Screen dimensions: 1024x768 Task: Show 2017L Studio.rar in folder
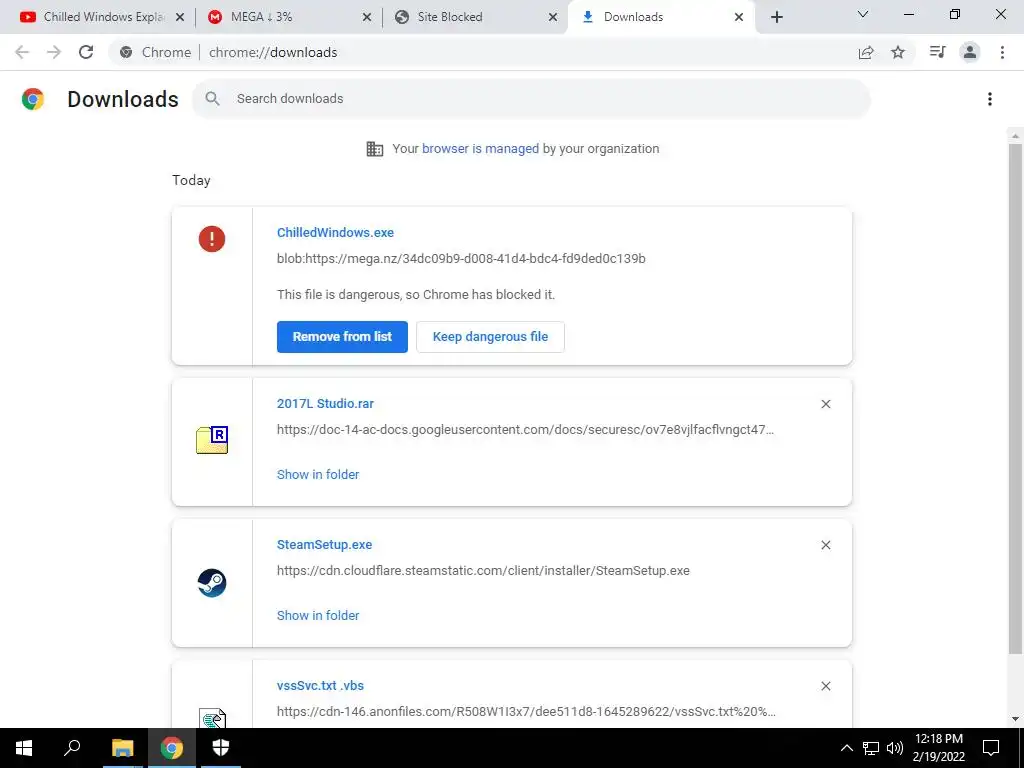[318, 475]
